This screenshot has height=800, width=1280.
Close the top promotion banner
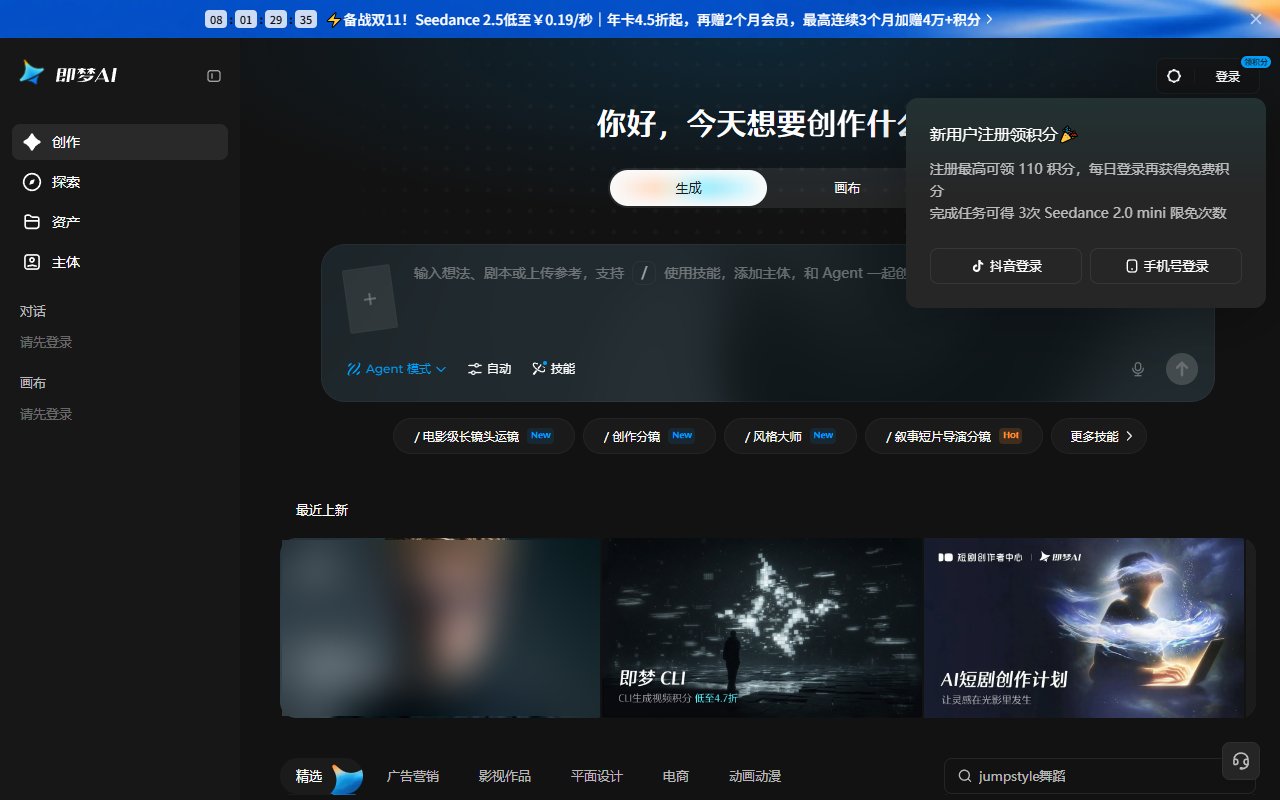coord(1256,19)
